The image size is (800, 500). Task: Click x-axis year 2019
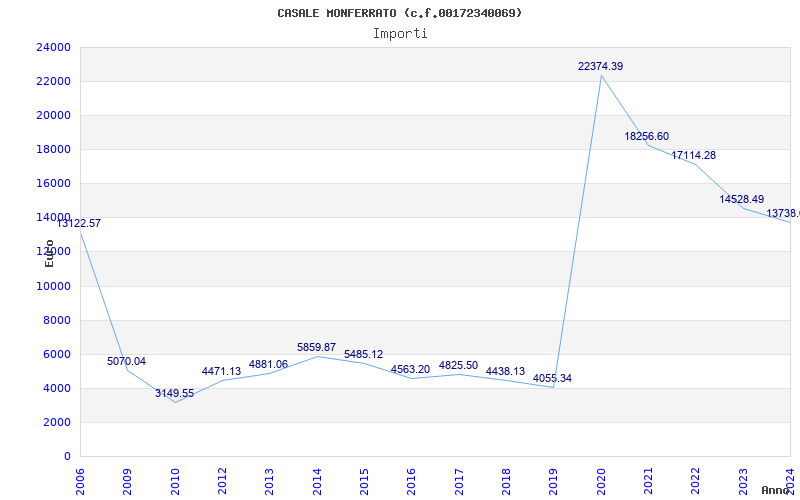(x=554, y=481)
